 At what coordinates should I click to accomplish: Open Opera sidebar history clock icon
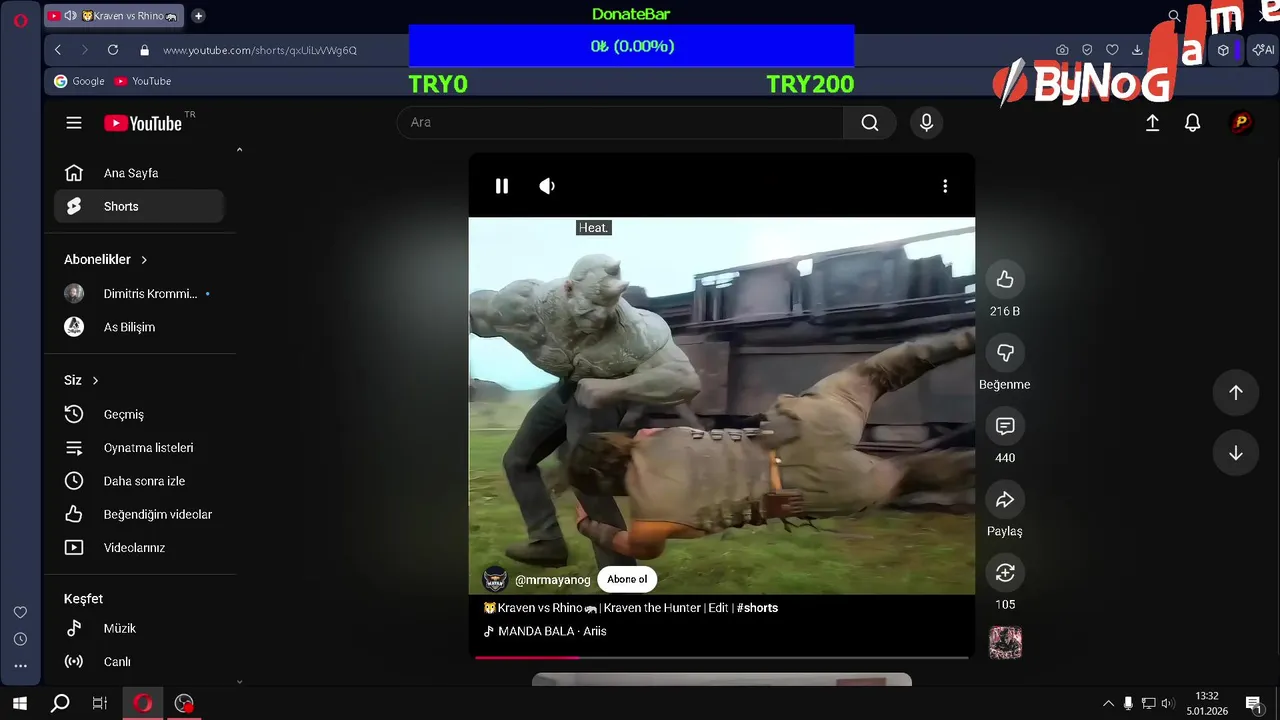pos(20,639)
